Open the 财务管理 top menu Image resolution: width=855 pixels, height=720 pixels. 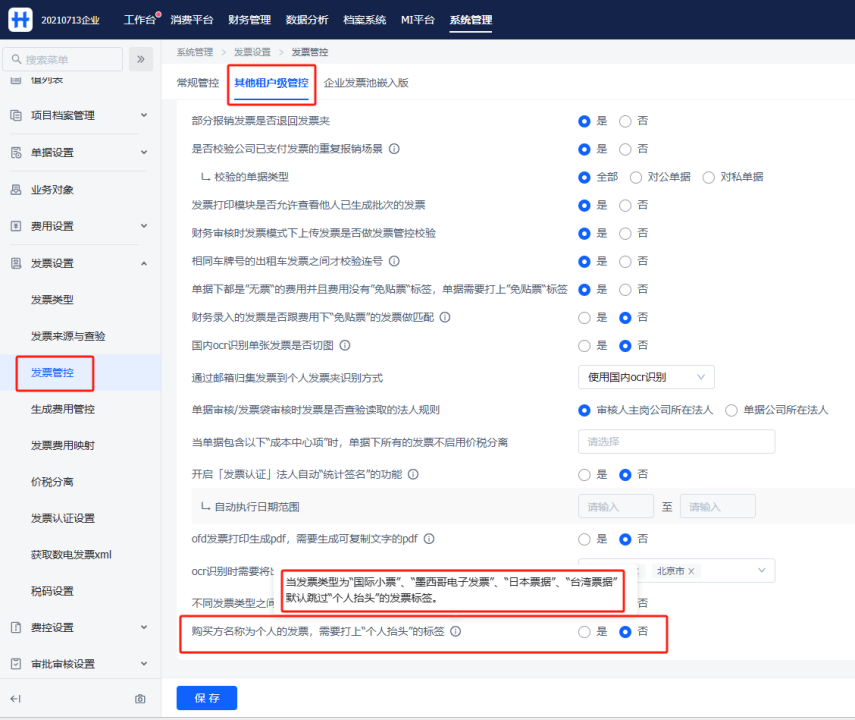(x=249, y=20)
